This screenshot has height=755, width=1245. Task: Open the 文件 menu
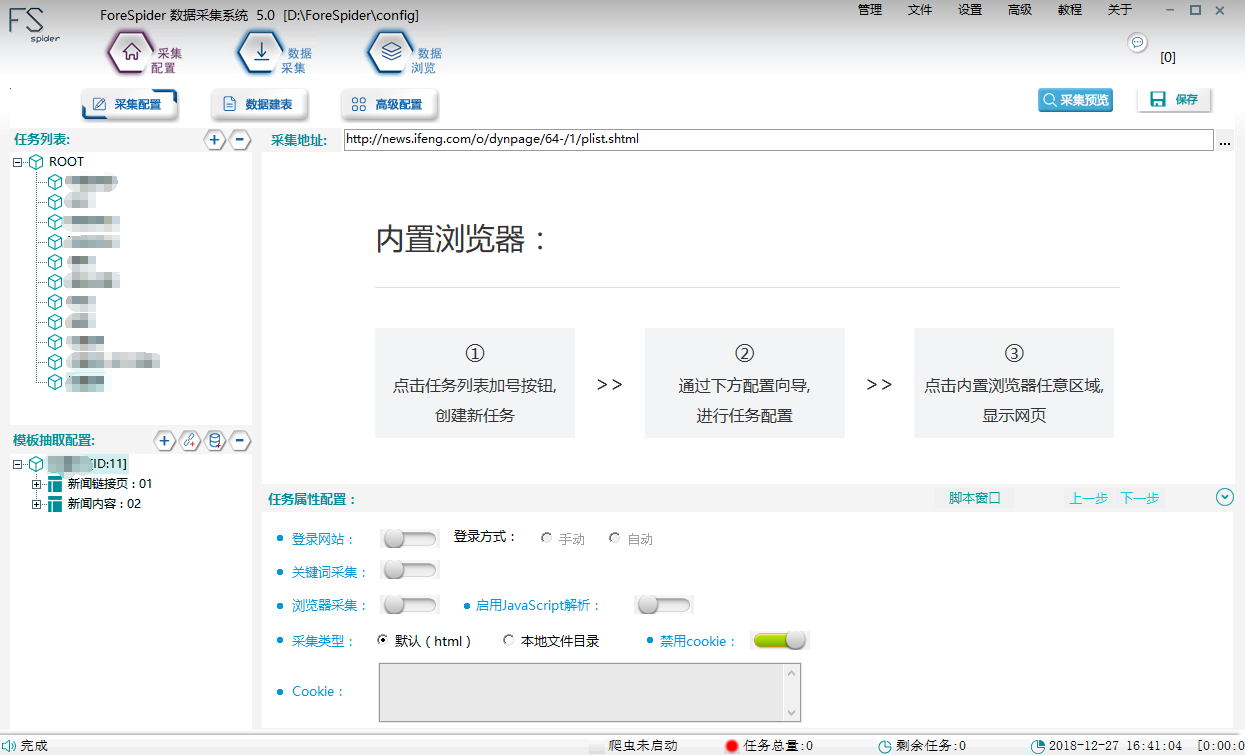coord(920,10)
